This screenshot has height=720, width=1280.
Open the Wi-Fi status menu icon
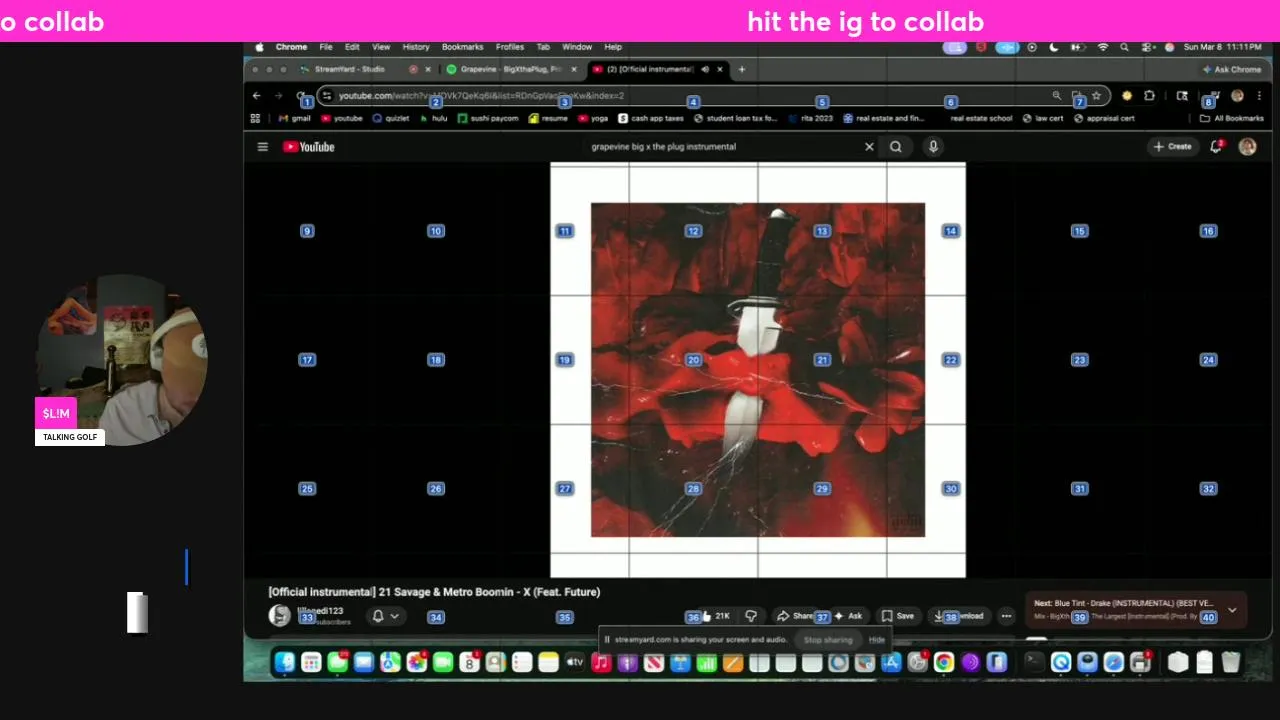1103,47
